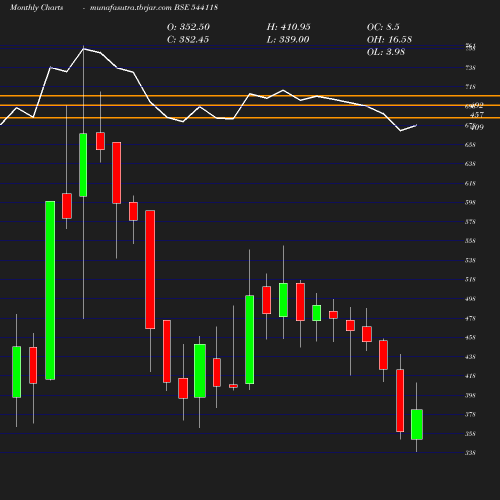
Task: Select the low value 'L: 339.00'
Action: [288, 40]
